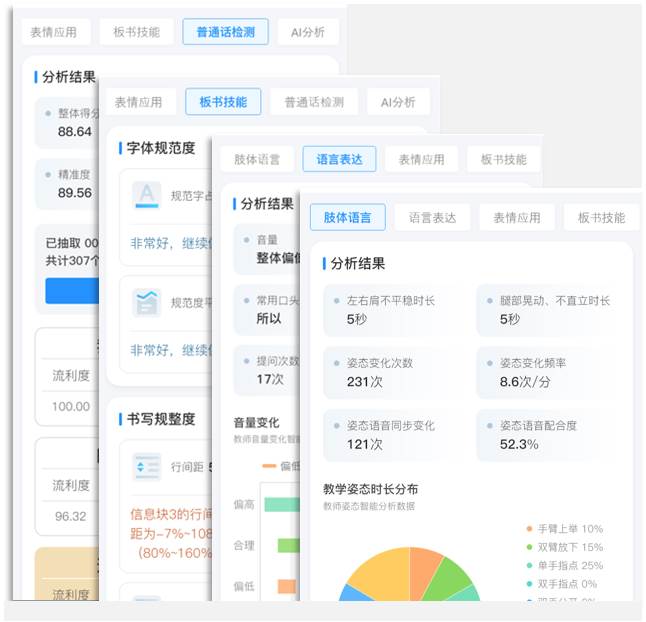Select the highlighted 肢体语言 tab
646x622 pixels.
[347, 217]
